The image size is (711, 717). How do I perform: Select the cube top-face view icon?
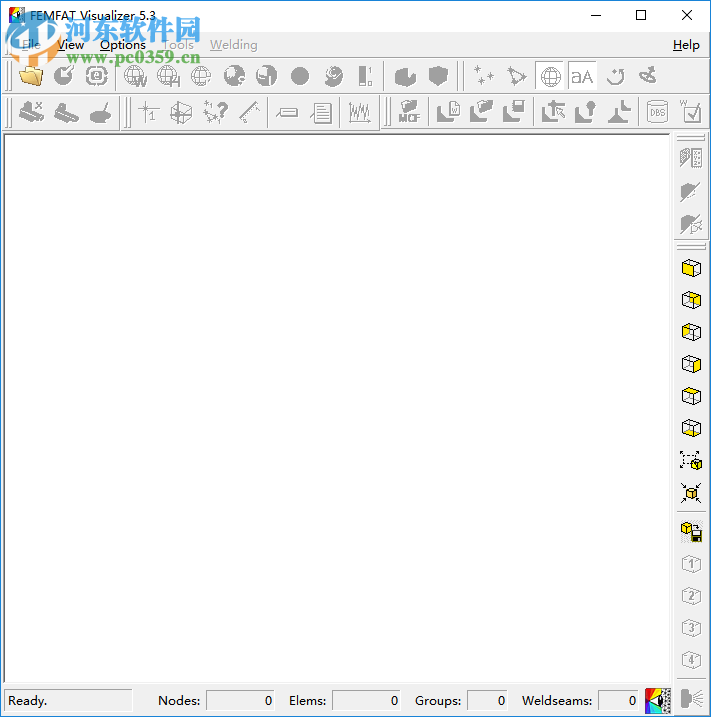tap(691, 396)
